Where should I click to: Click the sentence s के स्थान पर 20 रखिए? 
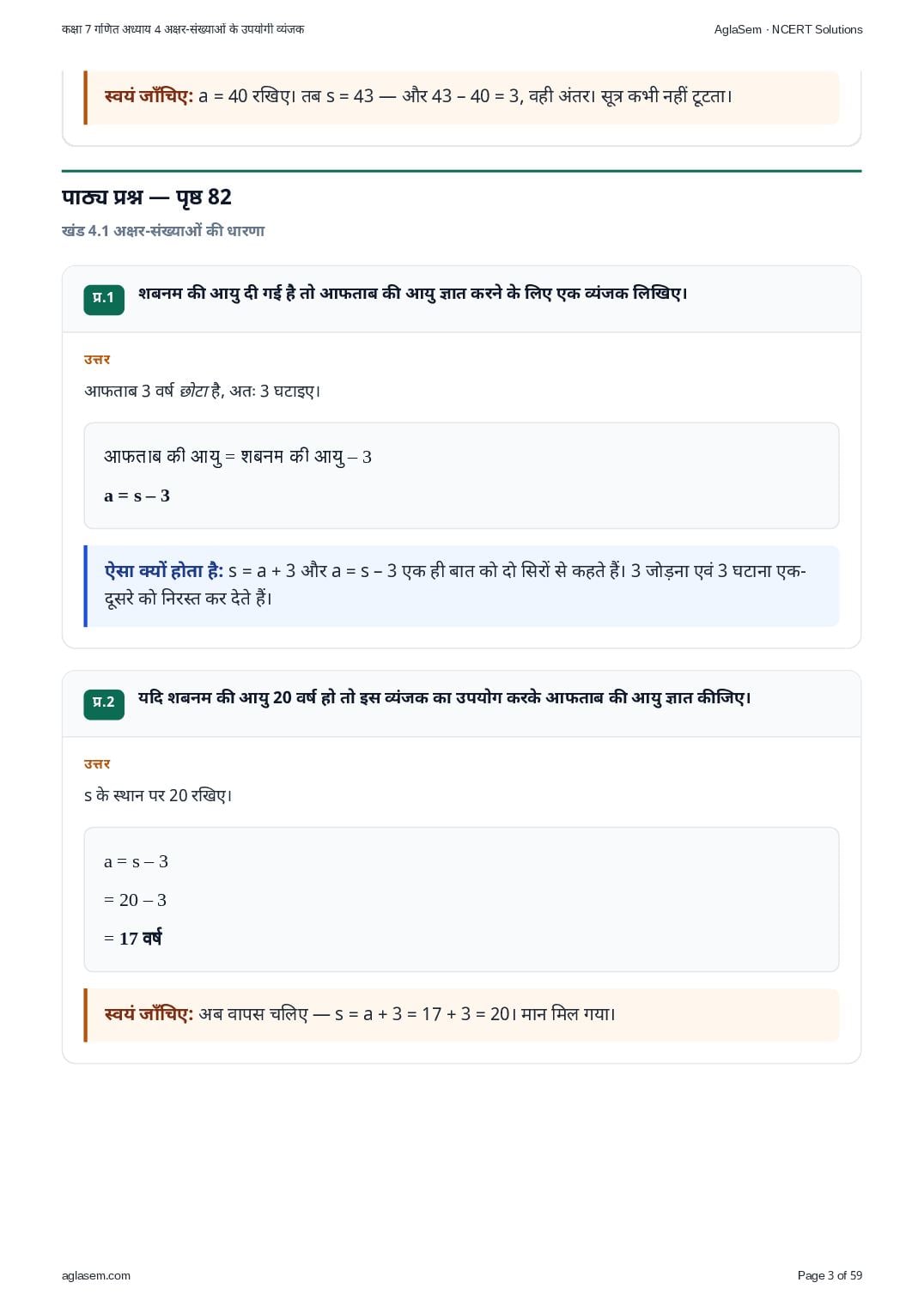(158, 795)
